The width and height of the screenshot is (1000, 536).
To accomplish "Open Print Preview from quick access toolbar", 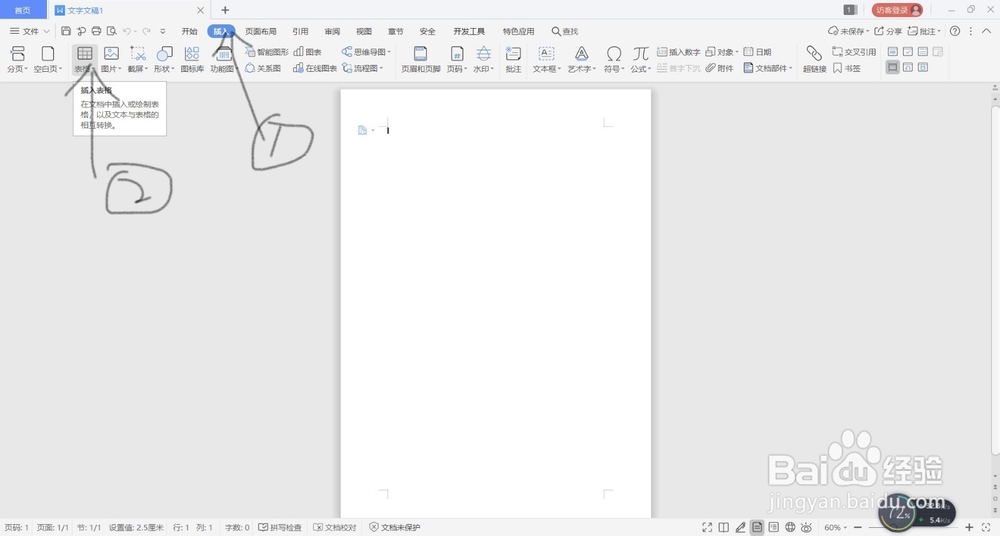I will [x=112, y=31].
